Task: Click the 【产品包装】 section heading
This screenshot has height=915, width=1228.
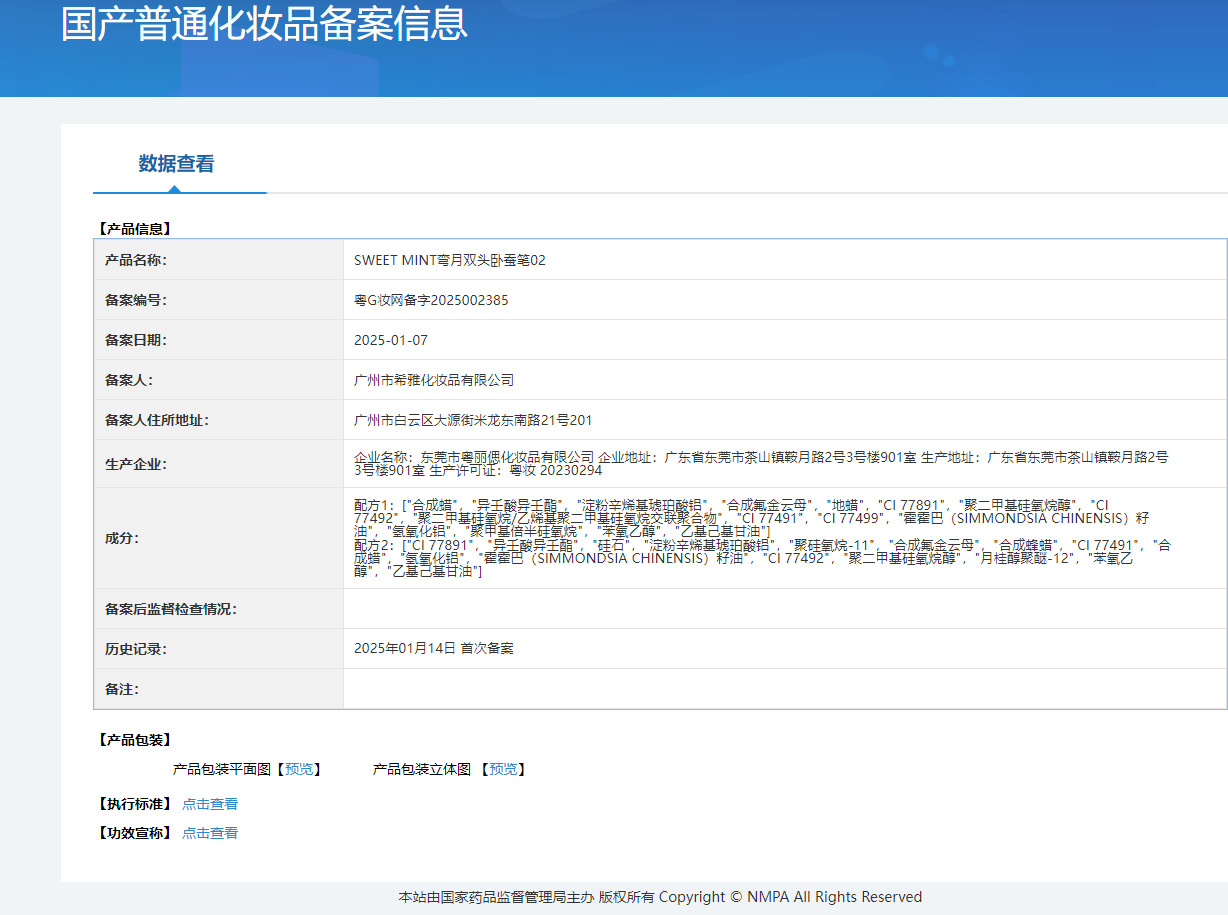Action: coord(134,740)
